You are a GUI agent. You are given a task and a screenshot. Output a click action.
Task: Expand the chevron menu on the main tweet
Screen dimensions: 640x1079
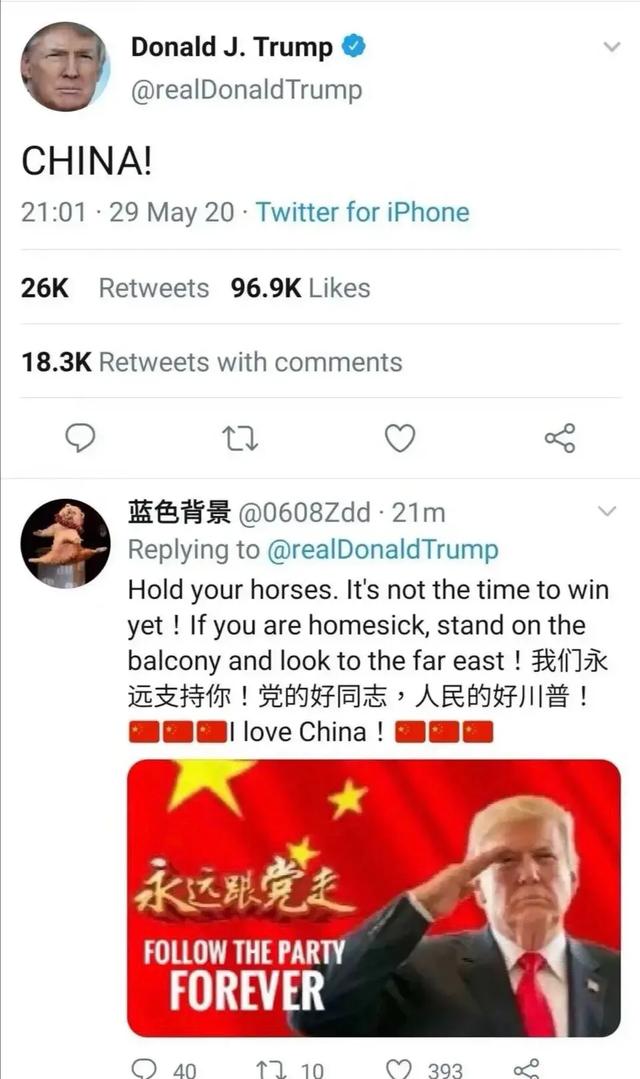(x=611, y=47)
